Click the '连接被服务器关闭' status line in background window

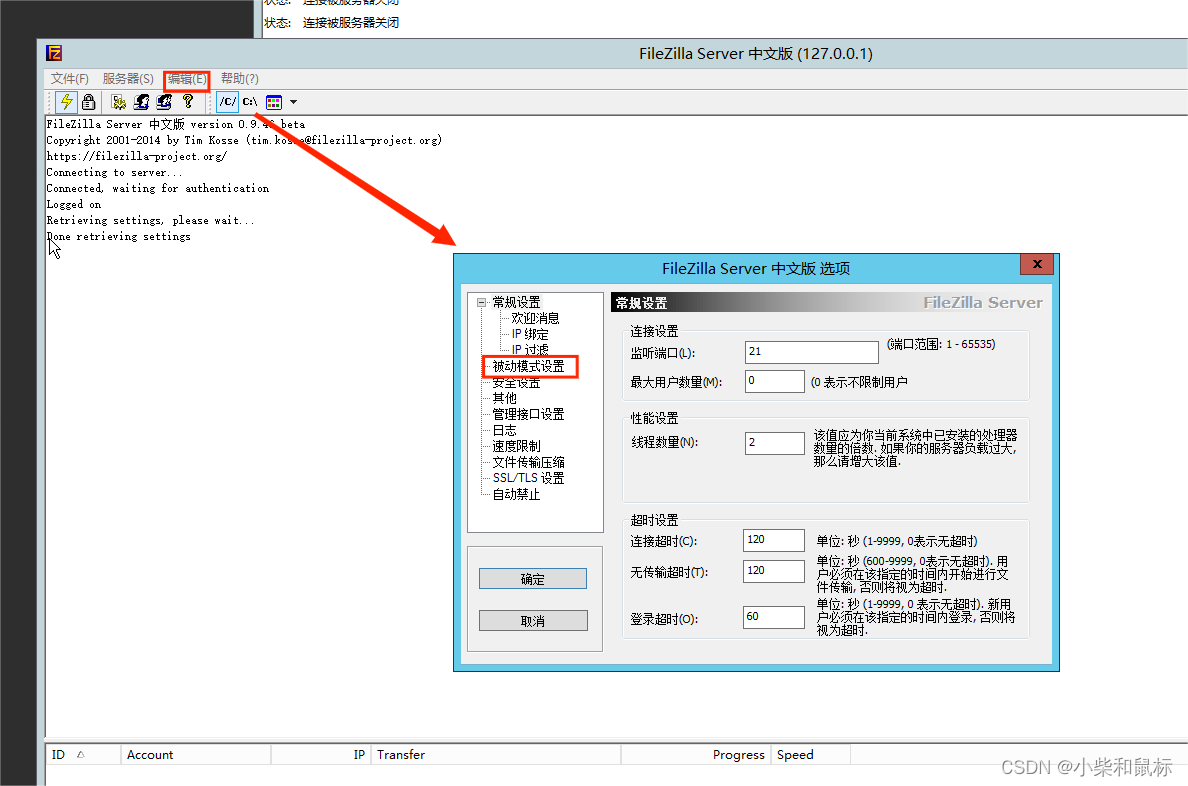click(351, 23)
